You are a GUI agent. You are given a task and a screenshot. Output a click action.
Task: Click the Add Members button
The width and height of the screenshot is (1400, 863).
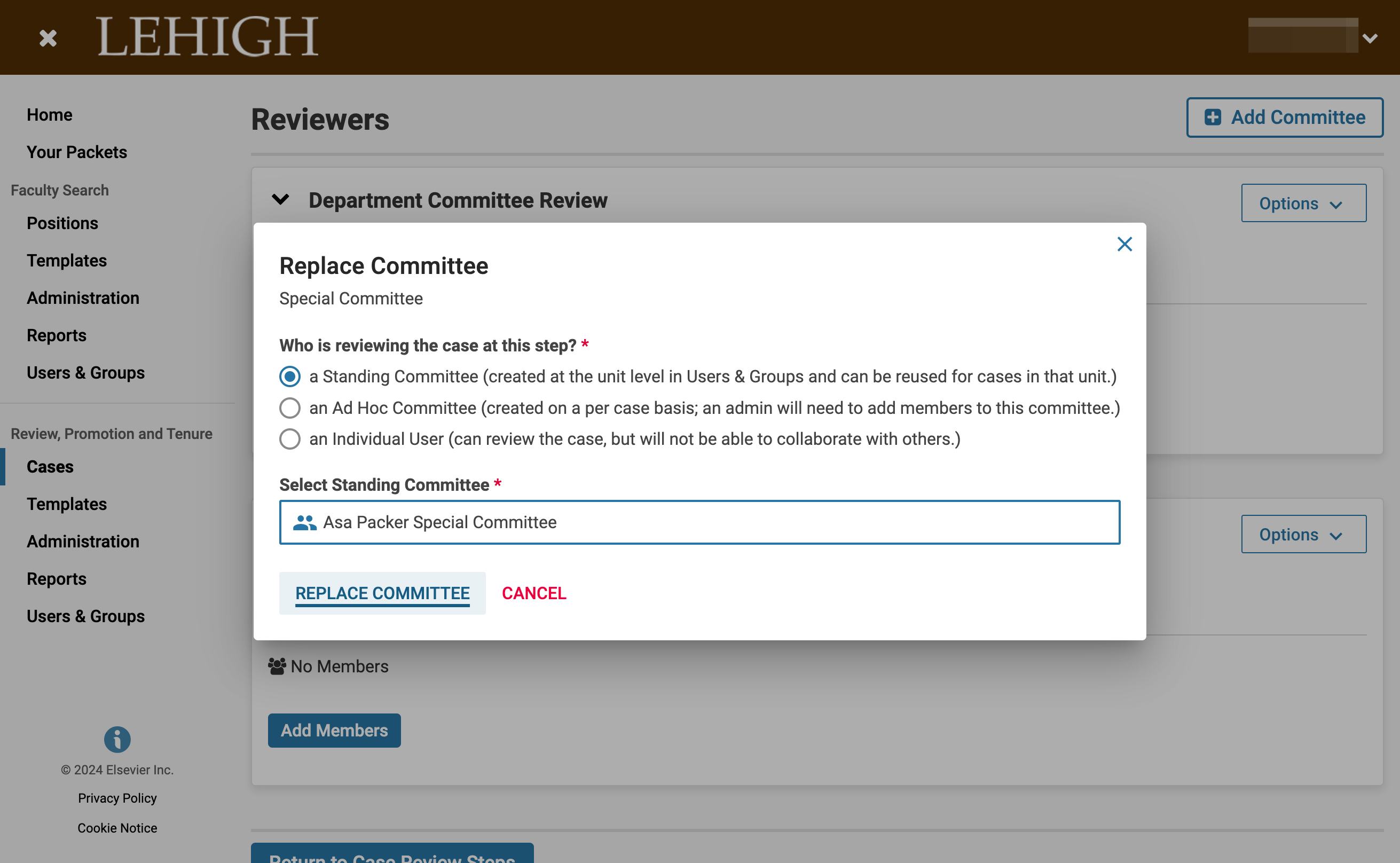(334, 730)
